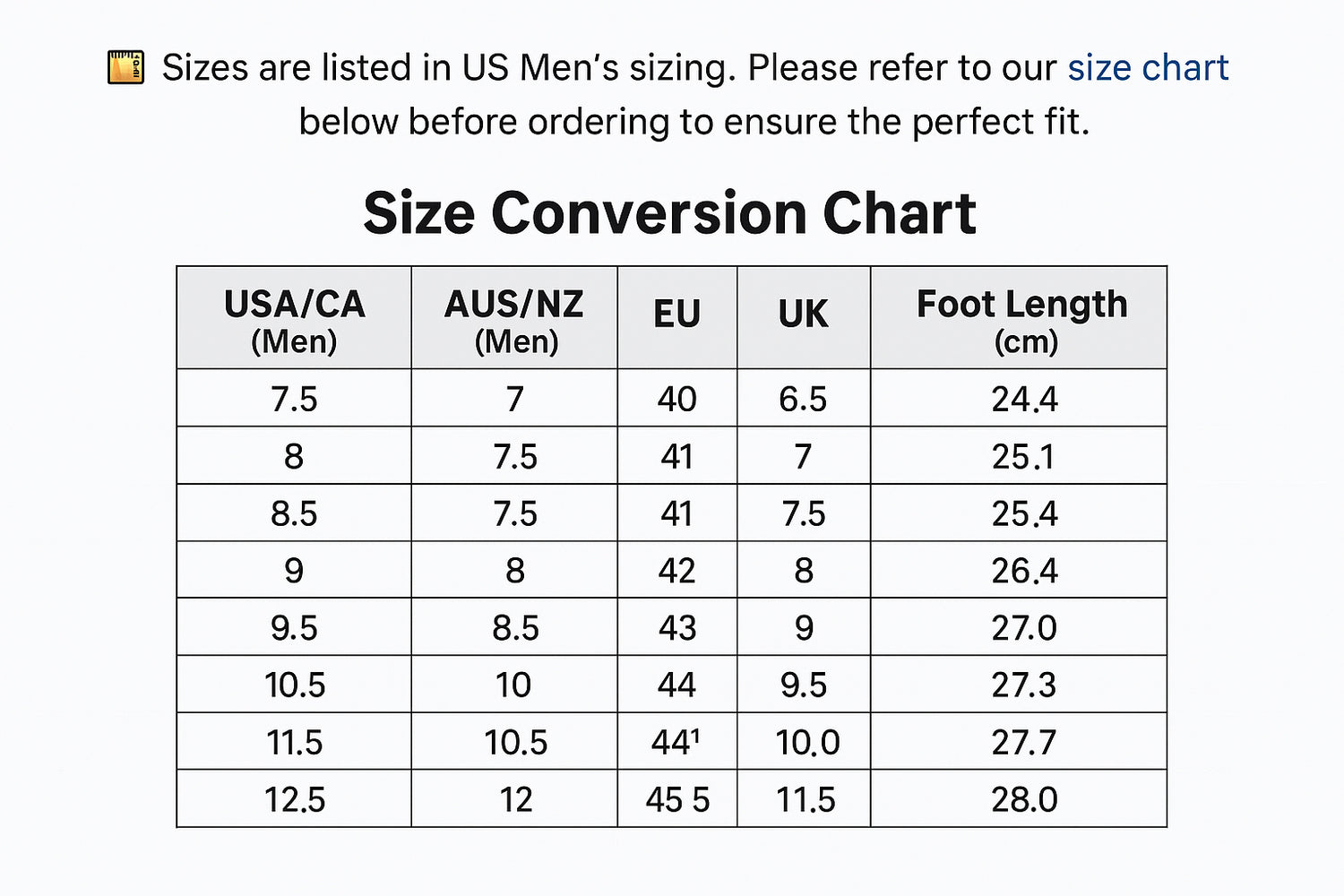Select the EU "45 5" cell
The width and height of the screenshot is (1344, 896).
pos(676,799)
